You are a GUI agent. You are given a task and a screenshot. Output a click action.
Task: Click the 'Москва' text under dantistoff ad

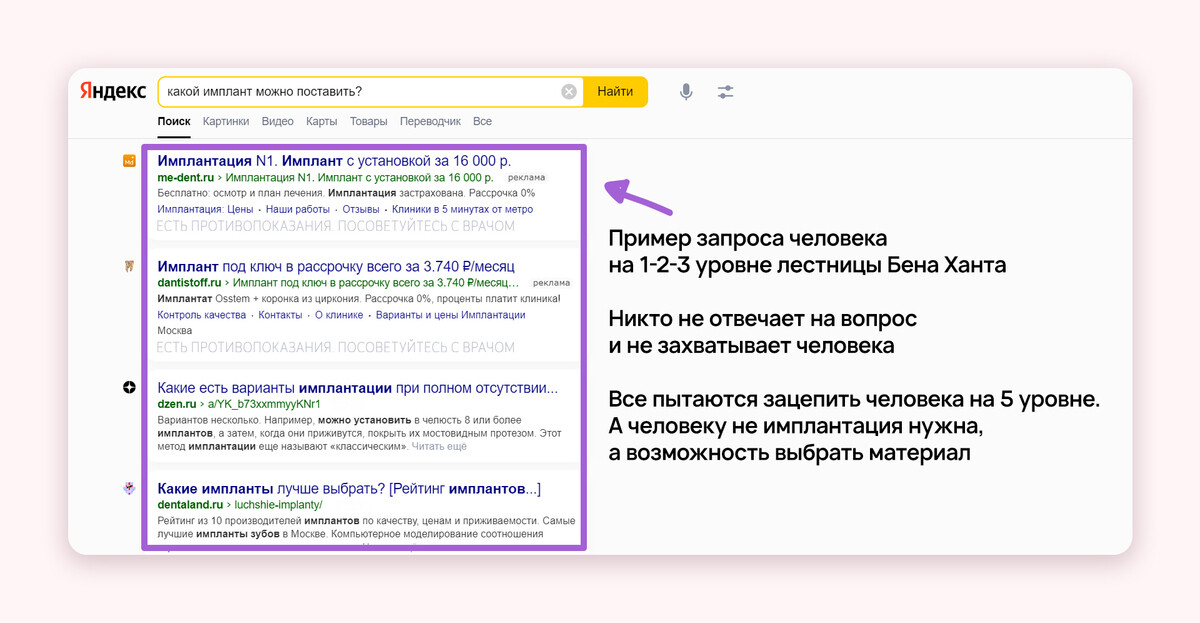pyautogui.click(x=175, y=331)
